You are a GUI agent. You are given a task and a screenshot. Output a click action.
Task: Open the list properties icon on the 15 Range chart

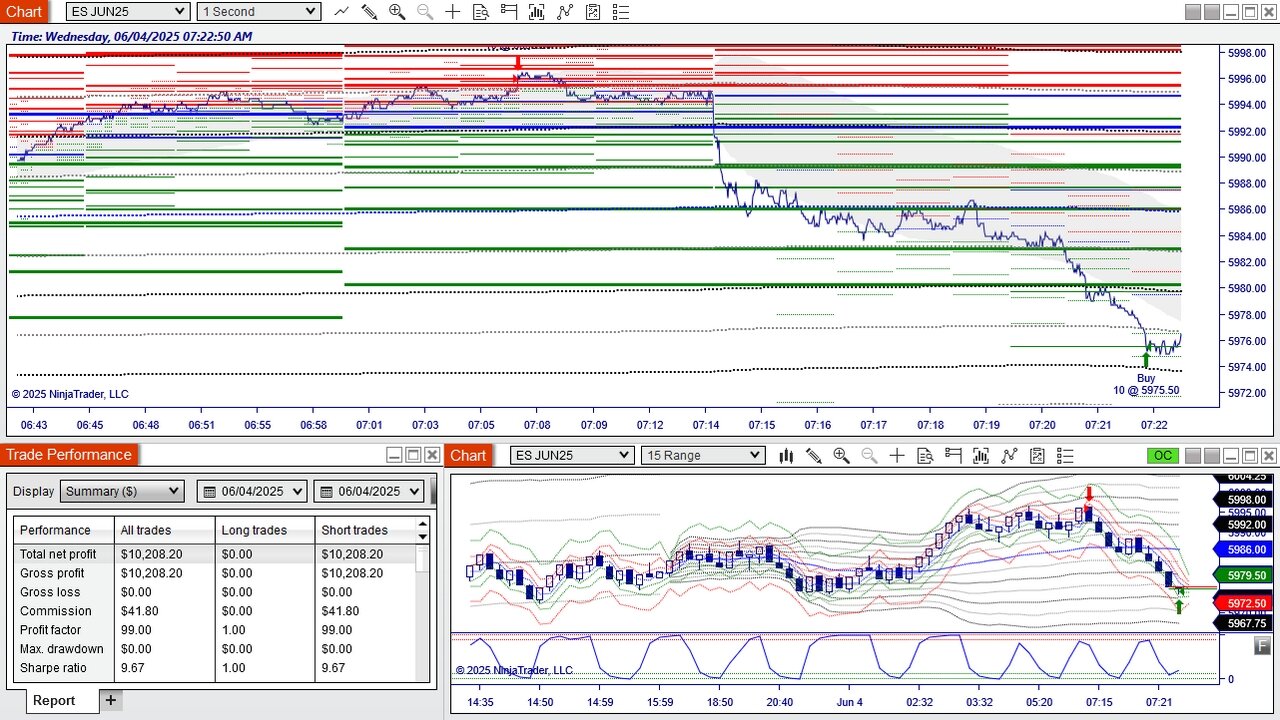click(x=1065, y=456)
